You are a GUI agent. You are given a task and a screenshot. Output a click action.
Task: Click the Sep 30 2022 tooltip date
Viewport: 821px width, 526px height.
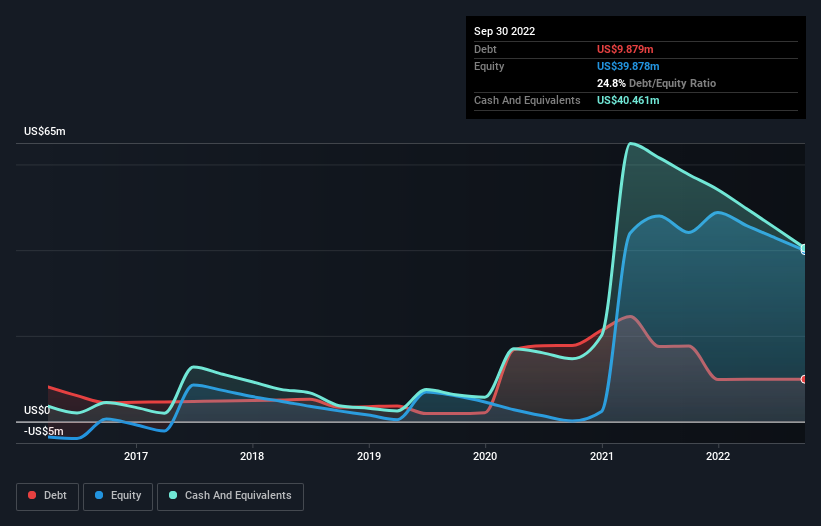(504, 31)
